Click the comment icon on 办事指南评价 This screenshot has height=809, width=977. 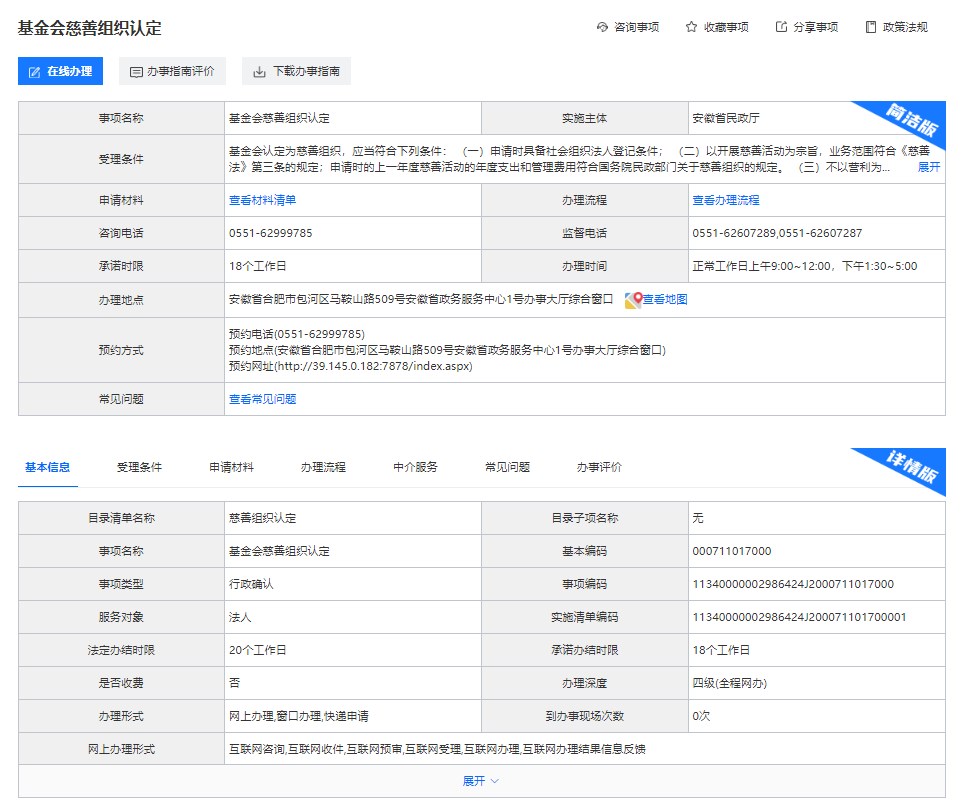(137, 72)
